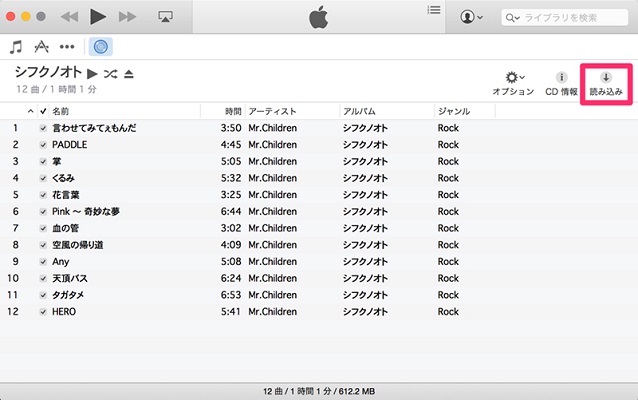Screen dimensions: 638x400
Task: Click the シフクノオト CD title heading
Action: (49, 72)
